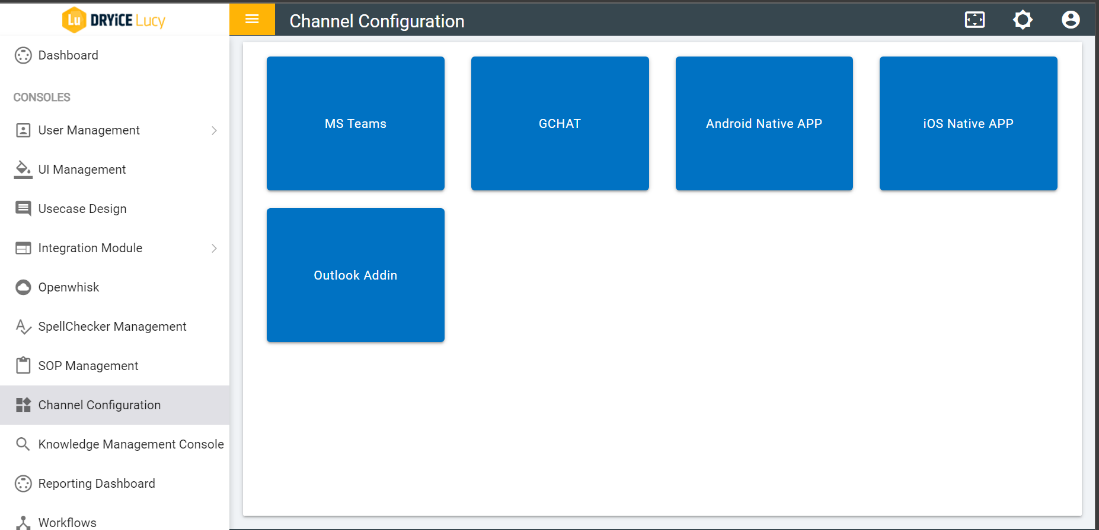Choose the iOS Native APP tile
1099x530 pixels.
coord(968,123)
